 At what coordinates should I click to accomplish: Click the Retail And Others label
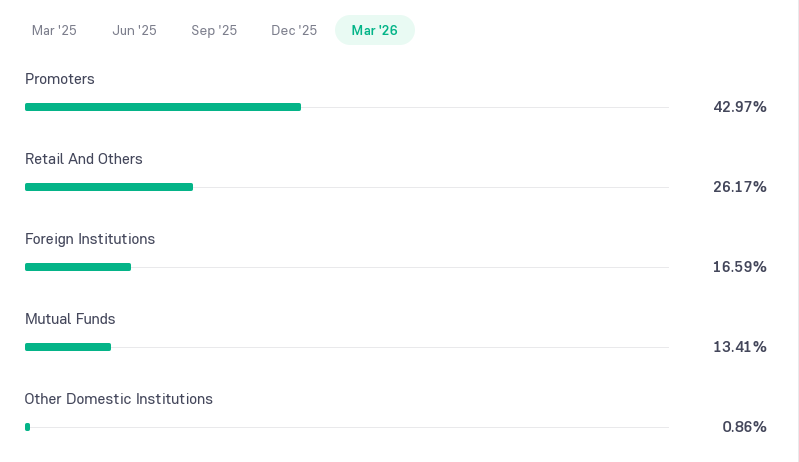pyautogui.click(x=84, y=159)
